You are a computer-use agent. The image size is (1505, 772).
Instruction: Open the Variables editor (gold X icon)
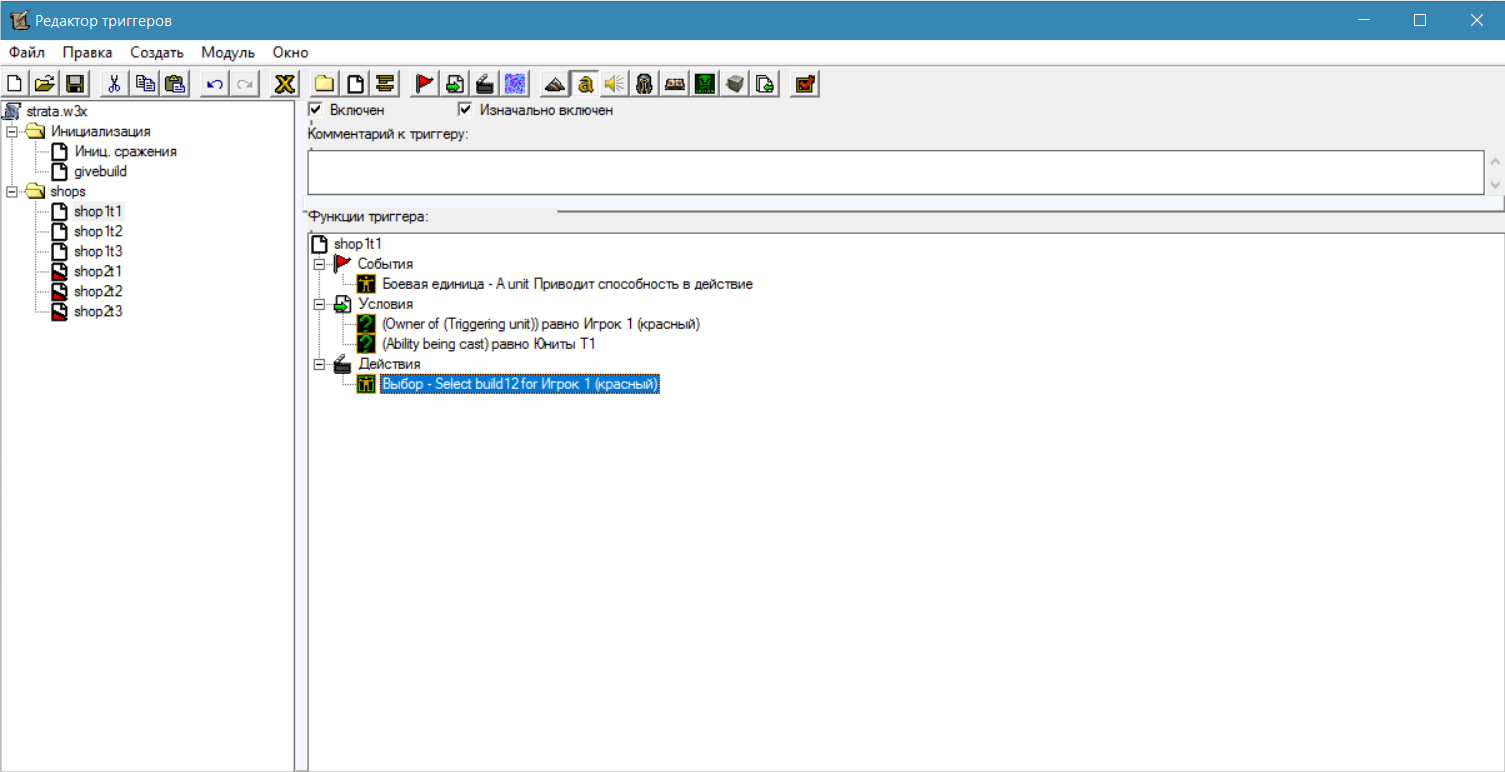pos(285,84)
